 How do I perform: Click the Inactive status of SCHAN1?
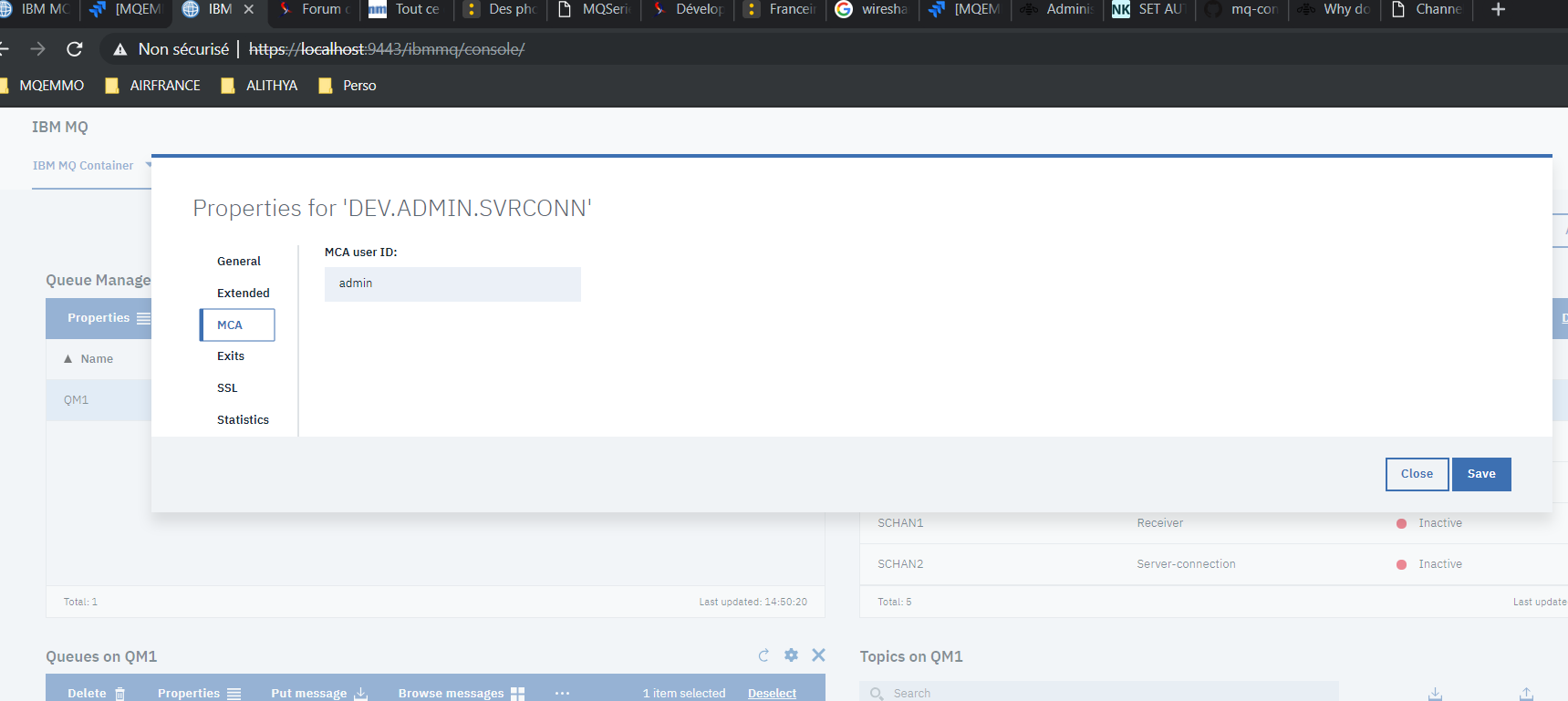(1429, 523)
